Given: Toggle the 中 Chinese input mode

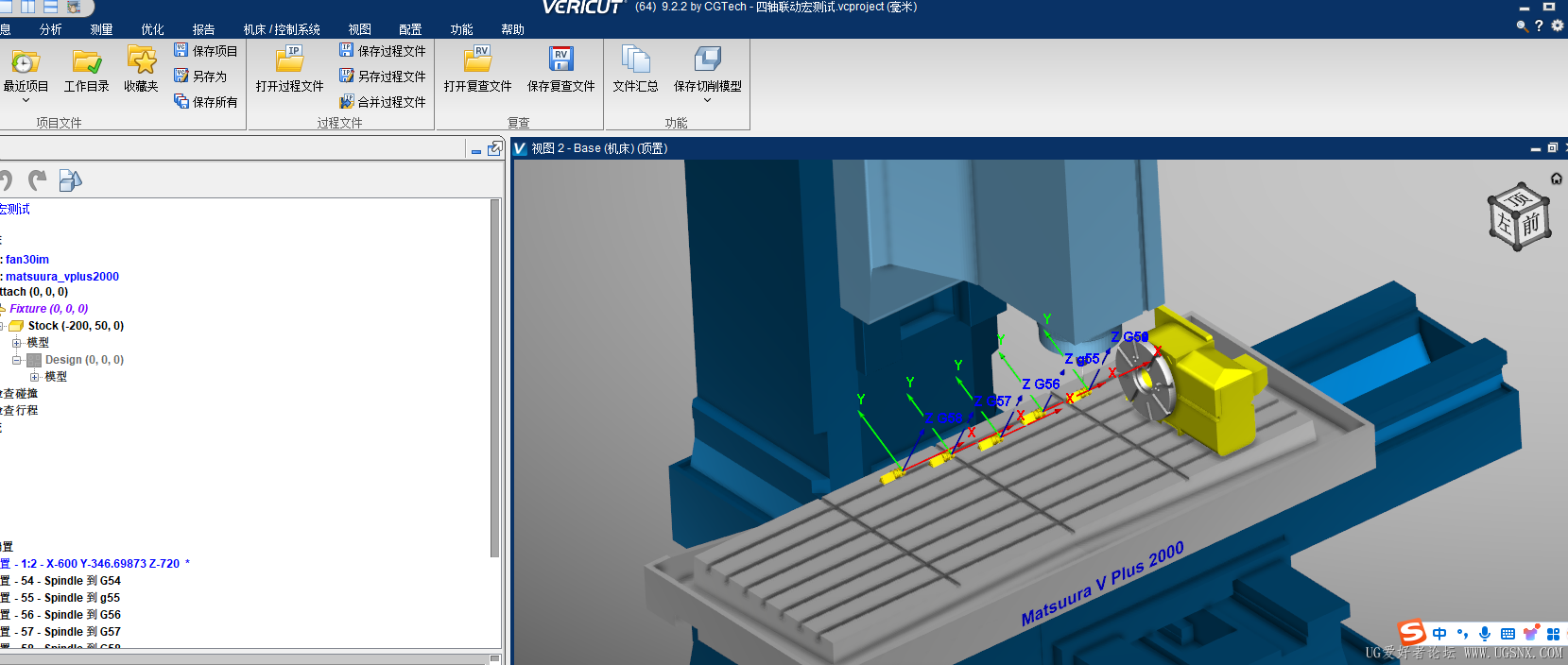Looking at the screenshot, I should (x=1439, y=634).
